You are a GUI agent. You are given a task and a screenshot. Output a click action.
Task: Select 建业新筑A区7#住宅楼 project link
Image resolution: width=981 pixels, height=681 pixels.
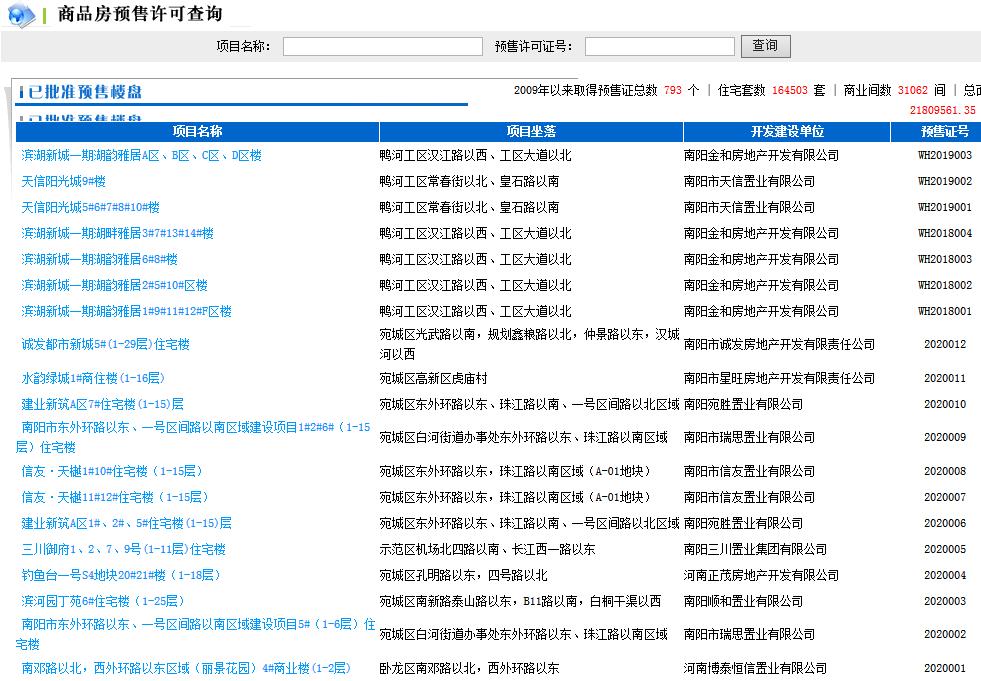click(103, 404)
